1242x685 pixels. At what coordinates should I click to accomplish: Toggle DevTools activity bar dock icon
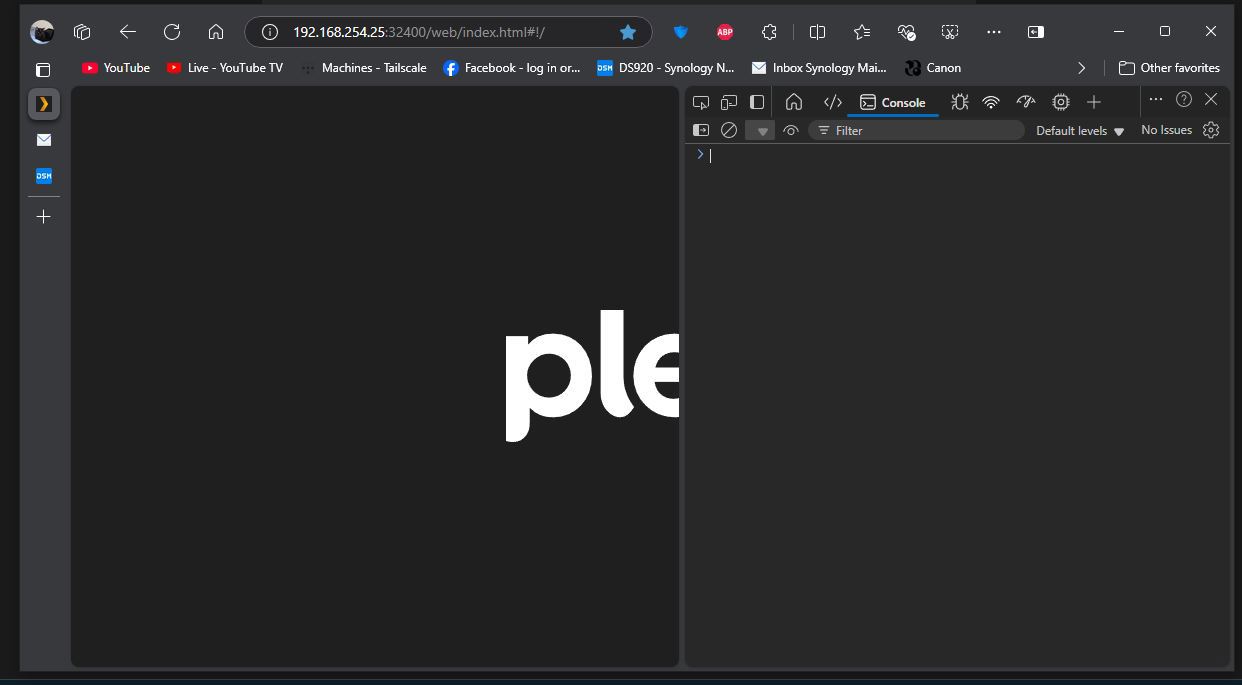(x=757, y=102)
